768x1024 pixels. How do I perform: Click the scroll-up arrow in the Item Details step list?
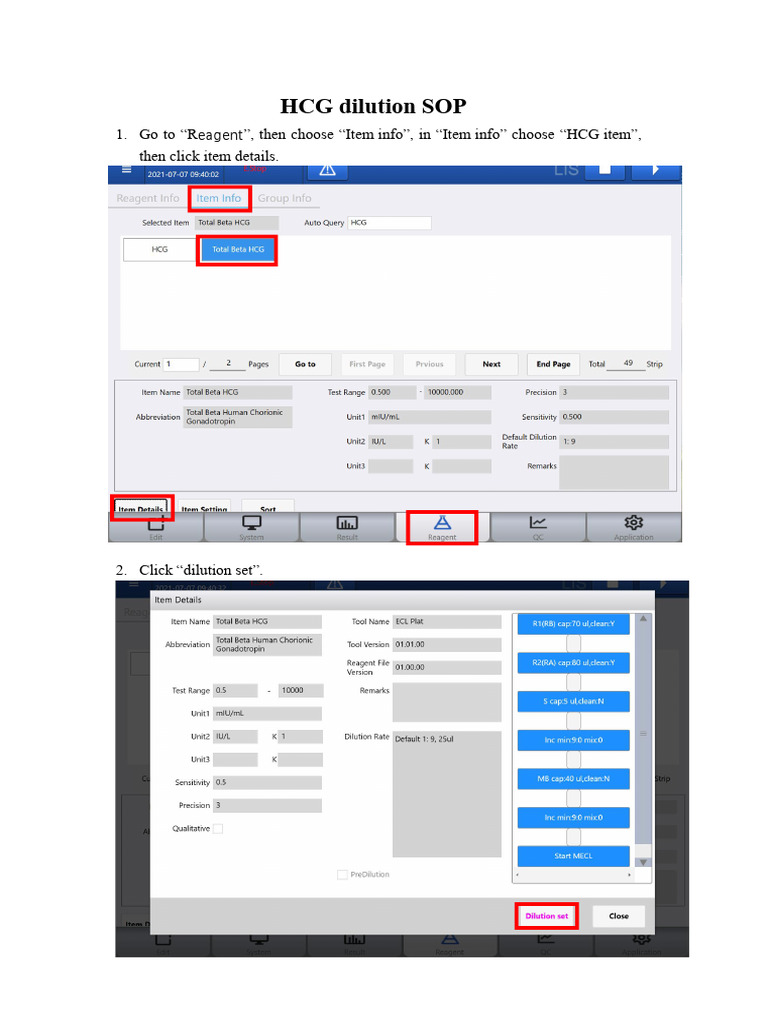pyautogui.click(x=643, y=618)
